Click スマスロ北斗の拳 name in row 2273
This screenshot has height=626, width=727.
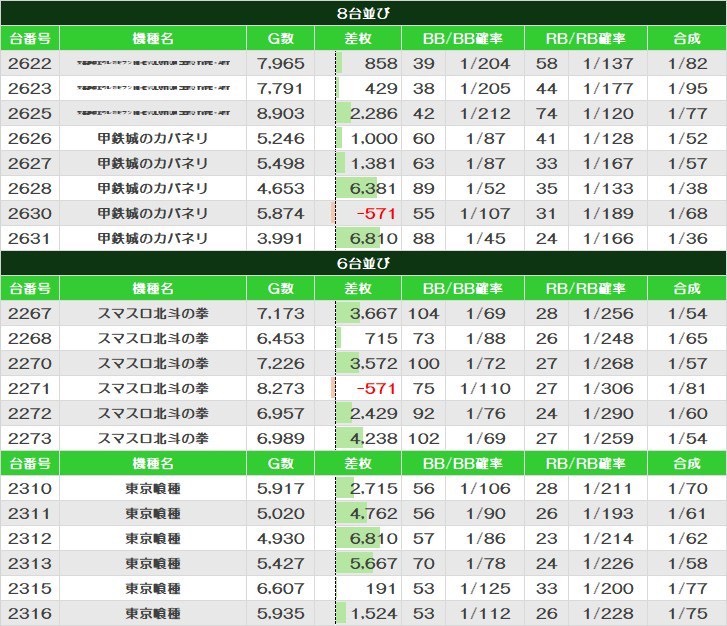point(153,439)
